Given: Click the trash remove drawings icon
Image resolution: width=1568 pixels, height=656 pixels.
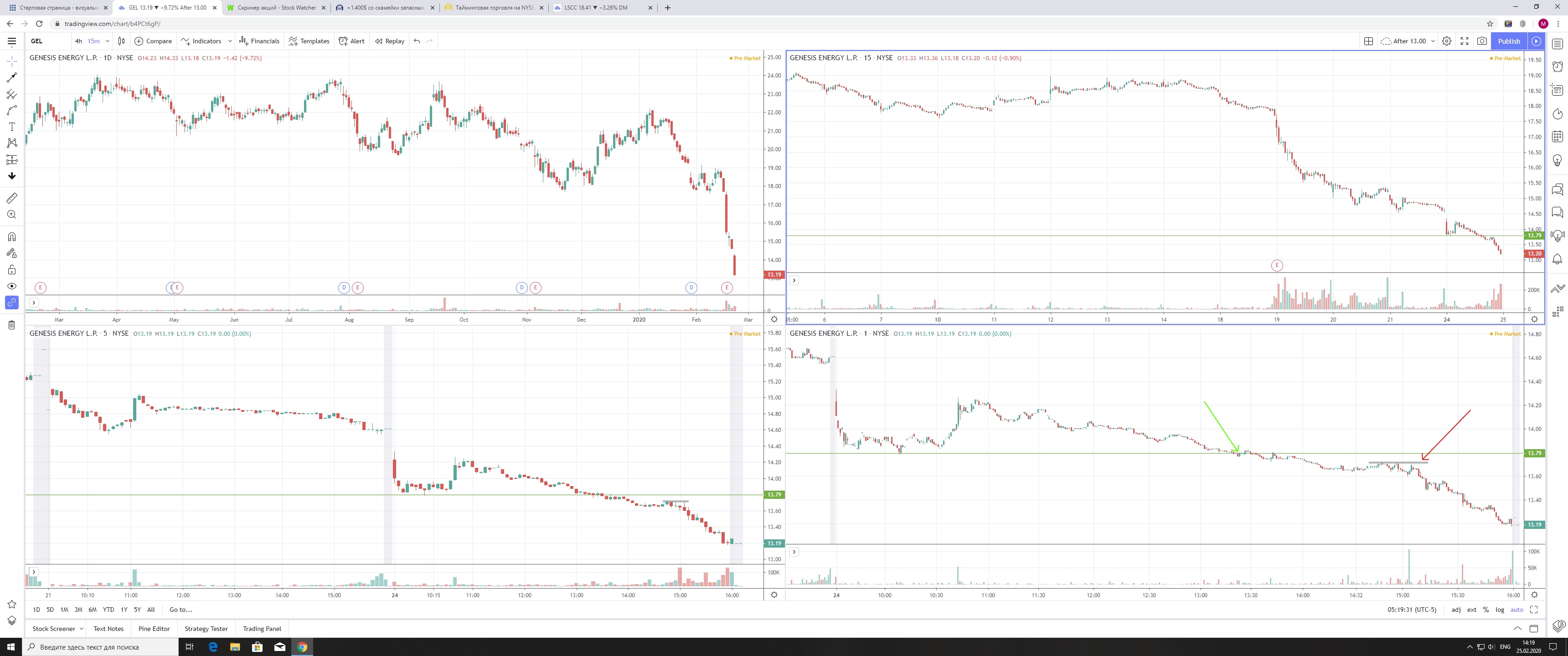Looking at the screenshot, I should click(x=11, y=325).
